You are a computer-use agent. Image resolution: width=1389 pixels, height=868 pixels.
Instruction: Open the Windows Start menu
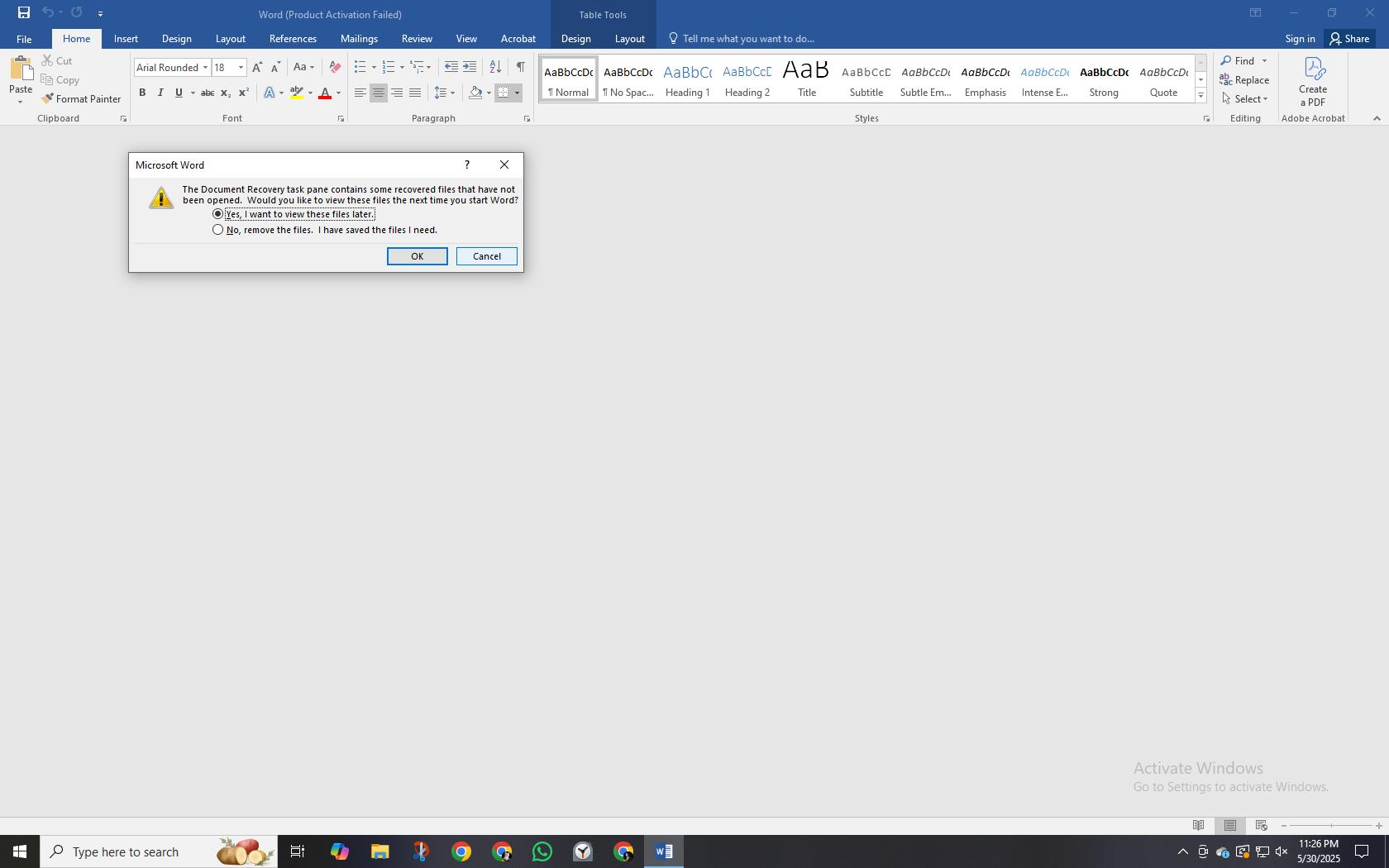20,851
